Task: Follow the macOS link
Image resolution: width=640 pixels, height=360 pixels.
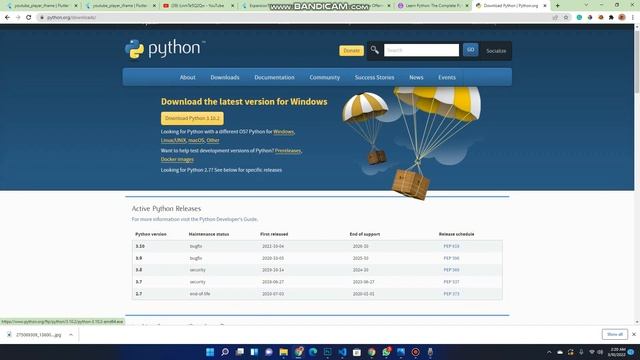Action: coord(196,140)
